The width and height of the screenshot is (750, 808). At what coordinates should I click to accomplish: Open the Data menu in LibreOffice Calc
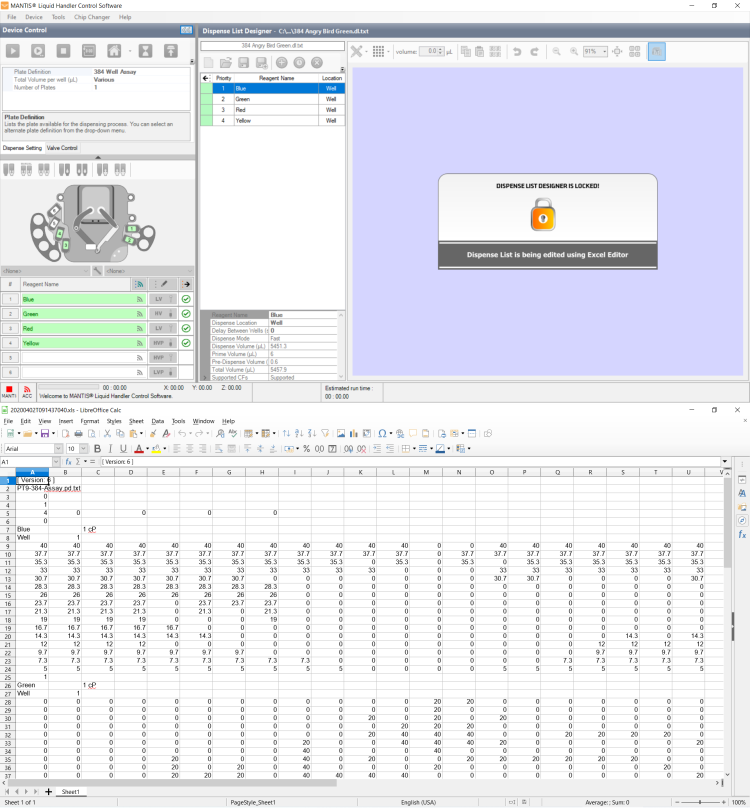pos(158,421)
